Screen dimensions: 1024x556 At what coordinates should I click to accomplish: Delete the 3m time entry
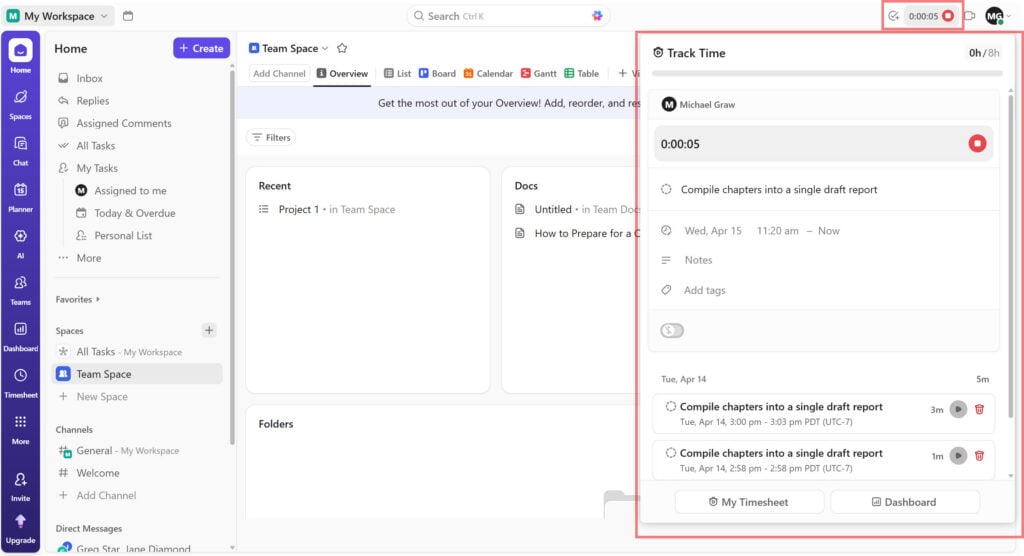point(979,410)
